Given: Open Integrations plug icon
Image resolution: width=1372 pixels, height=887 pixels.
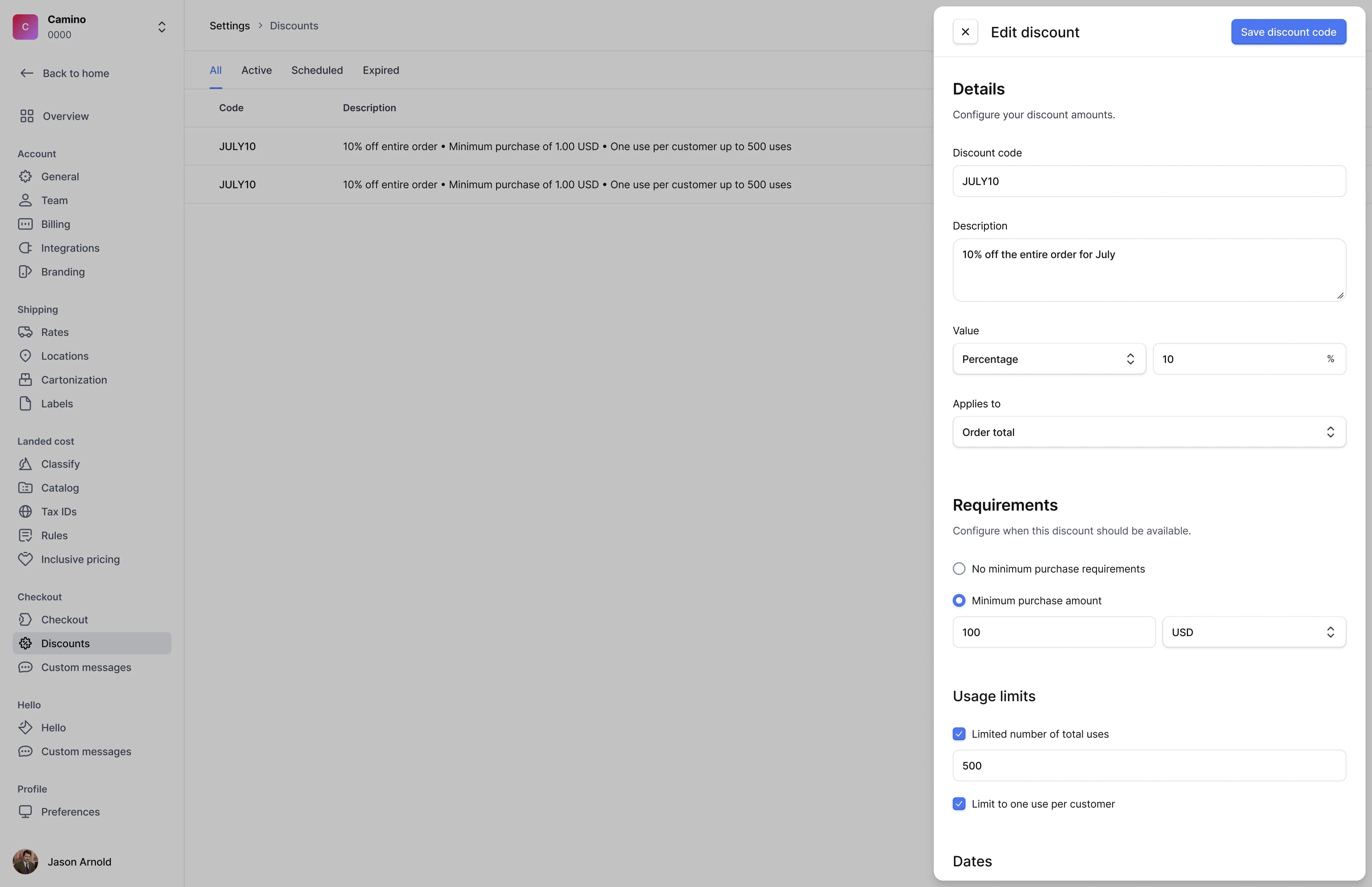Looking at the screenshot, I should tap(25, 248).
